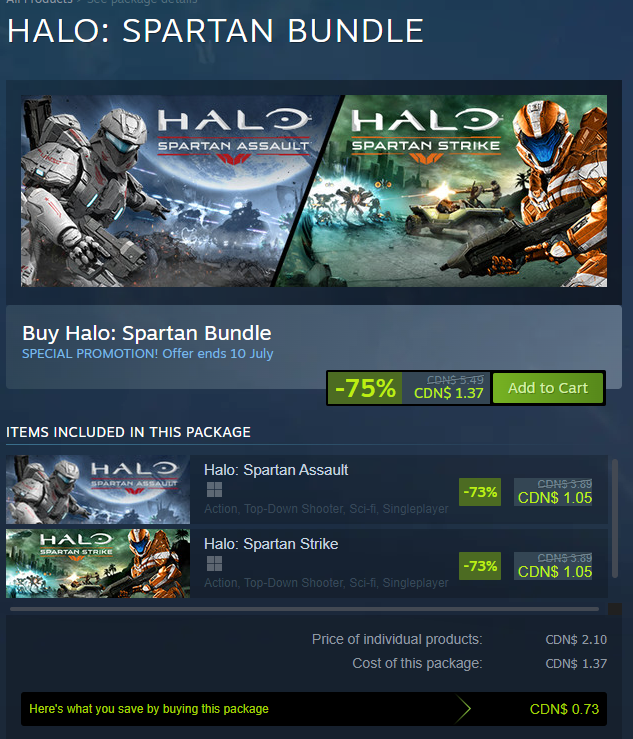Image resolution: width=633 pixels, height=739 pixels.
Task: Click the Windows icon under Halo: Spartan Strike
Action: (214, 564)
